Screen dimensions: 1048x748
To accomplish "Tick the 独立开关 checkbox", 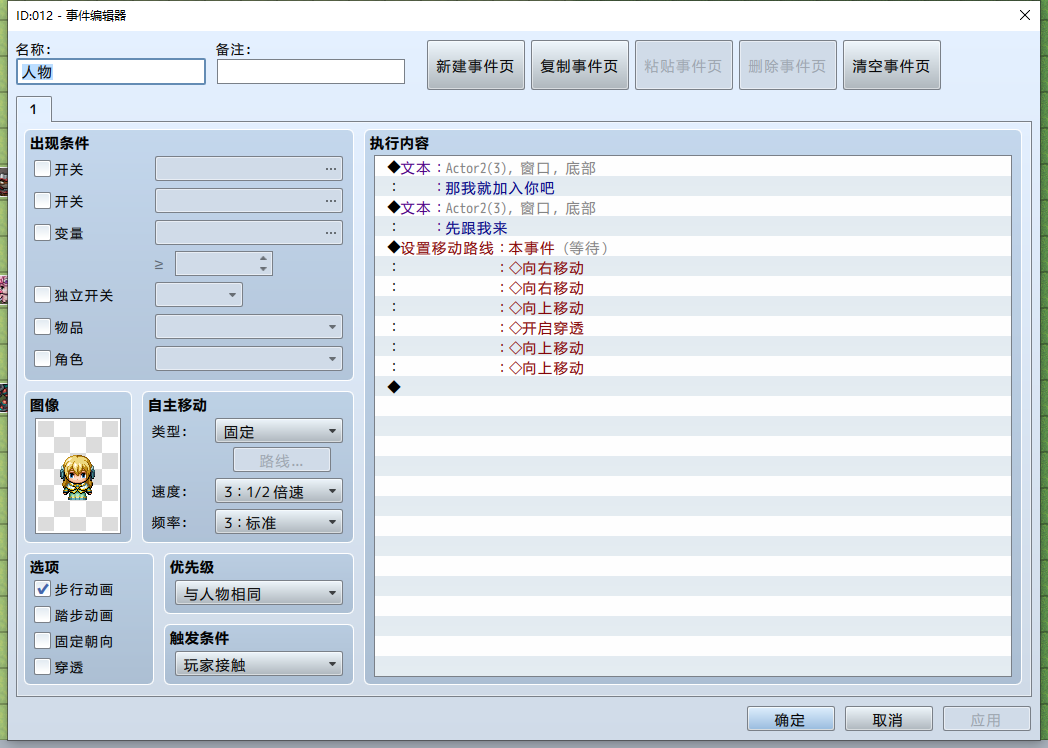I will coord(42,295).
